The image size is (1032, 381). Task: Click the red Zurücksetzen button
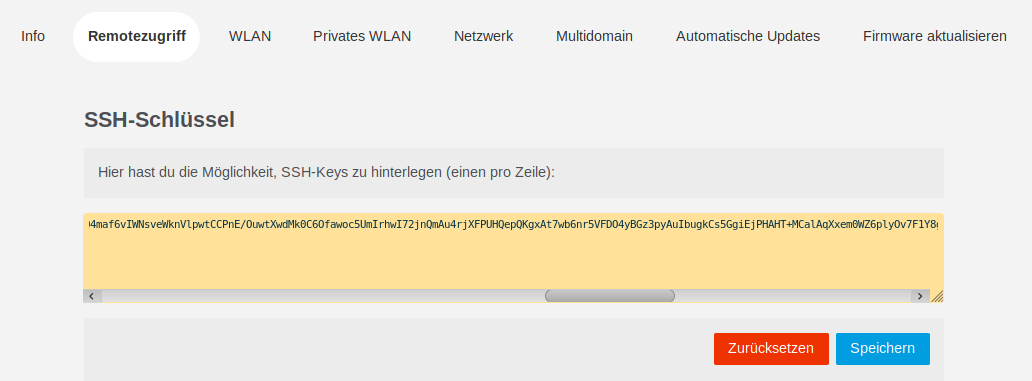click(771, 349)
